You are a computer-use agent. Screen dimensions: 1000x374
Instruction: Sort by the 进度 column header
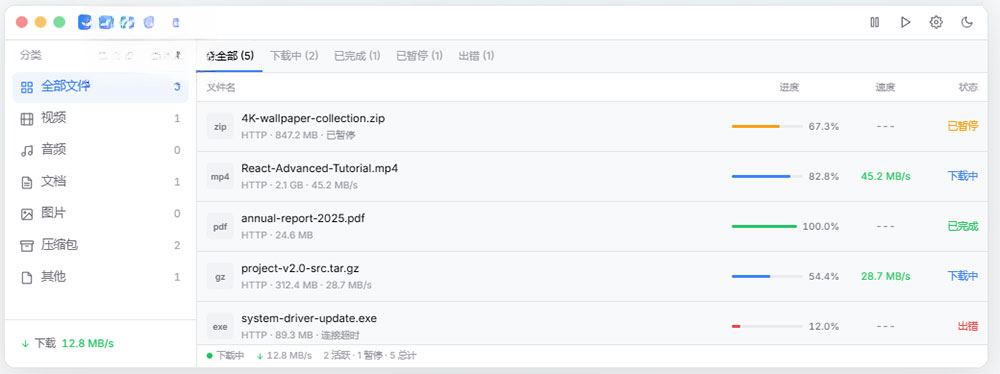click(x=789, y=87)
